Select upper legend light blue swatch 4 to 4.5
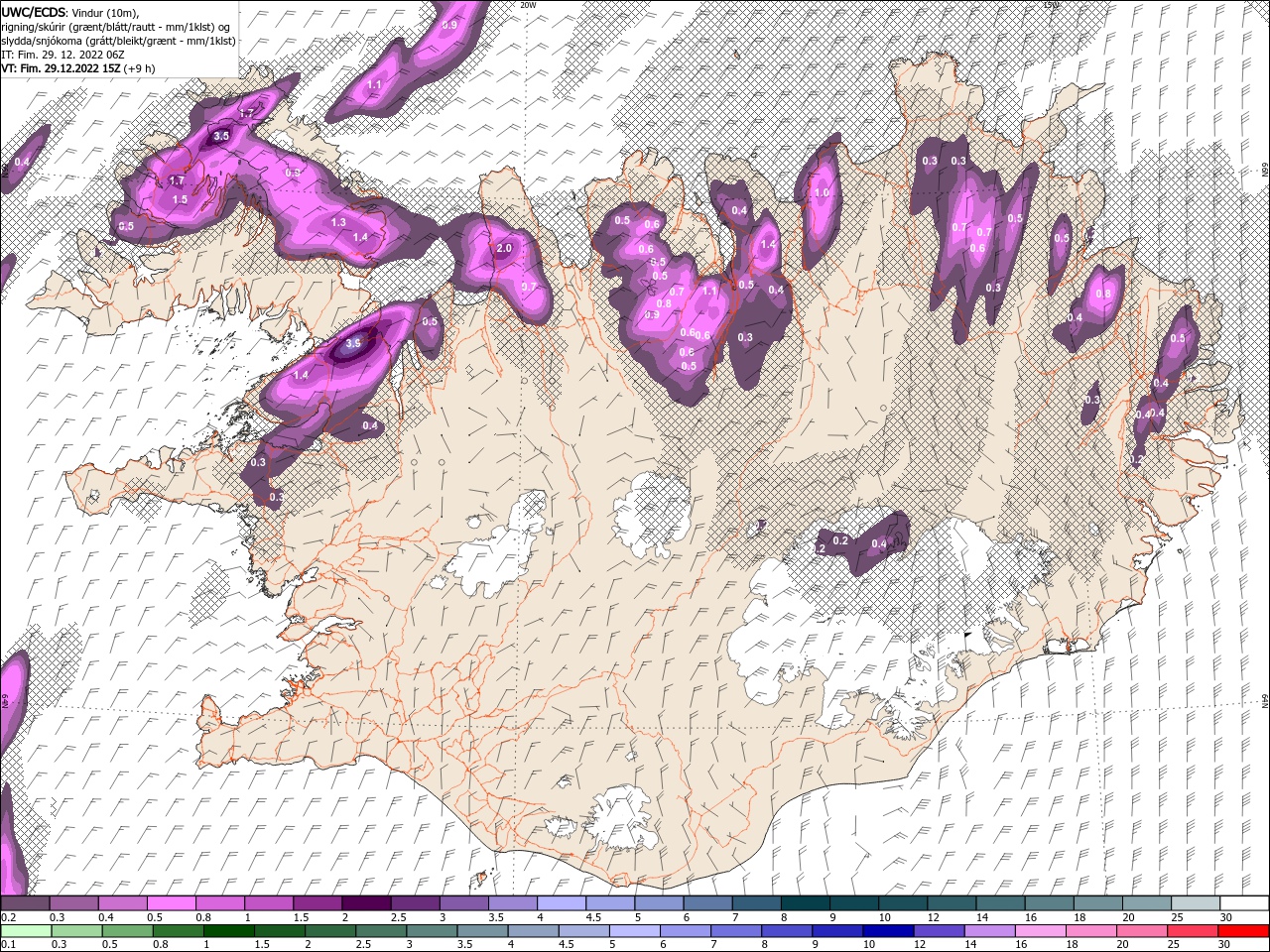The height and width of the screenshot is (952, 1270). 562,903
